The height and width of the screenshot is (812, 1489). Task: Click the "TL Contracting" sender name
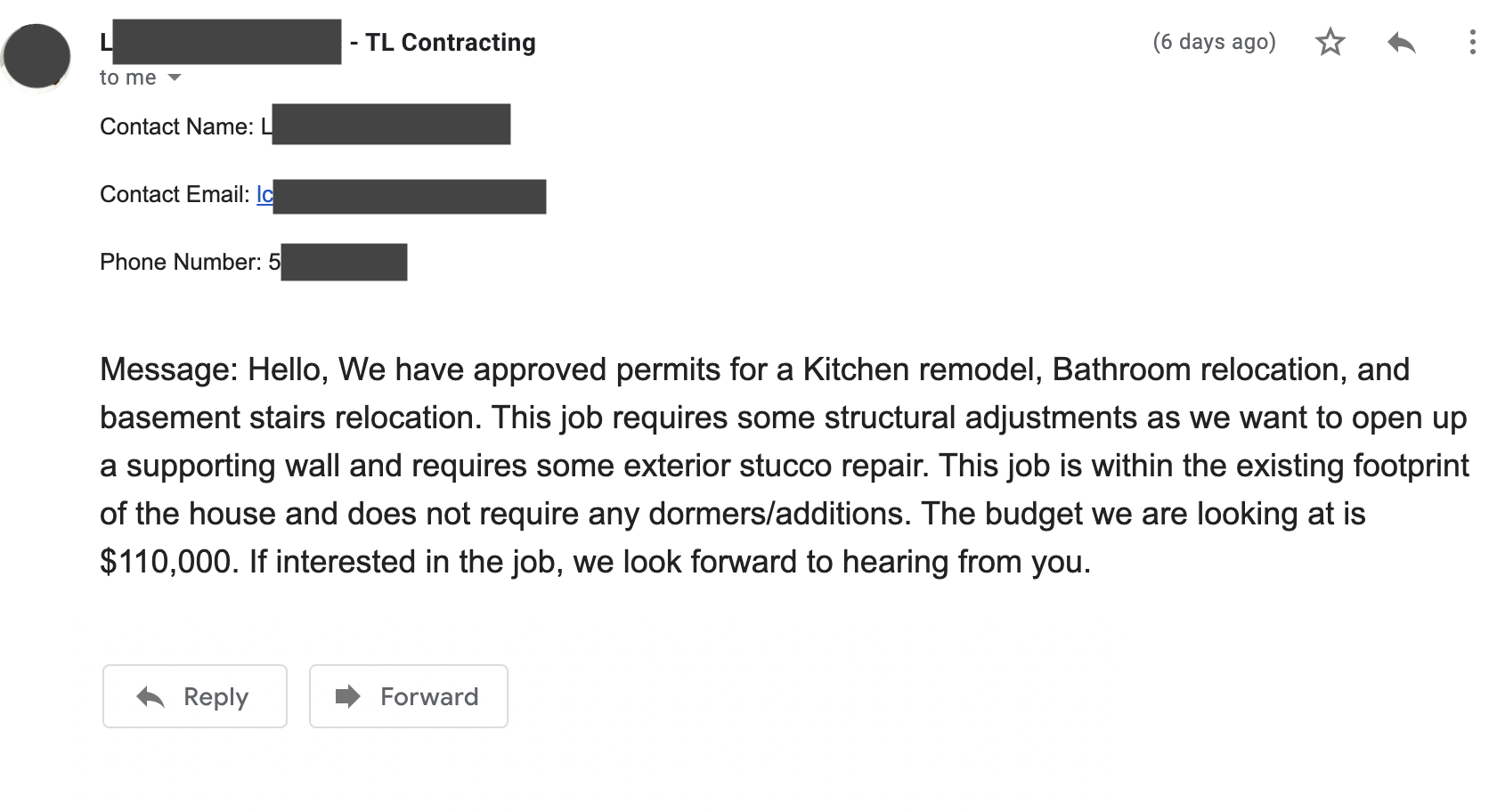point(451,43)
